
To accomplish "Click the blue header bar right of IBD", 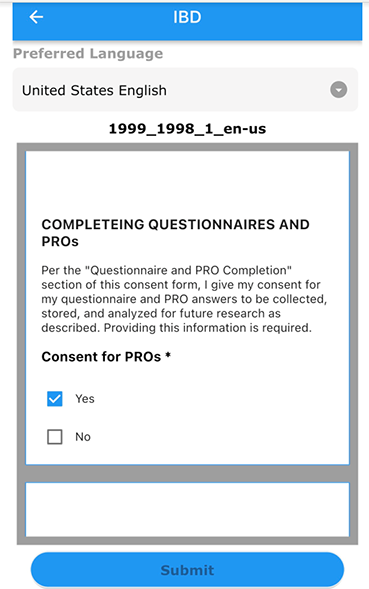I will (x=282, y=21).
